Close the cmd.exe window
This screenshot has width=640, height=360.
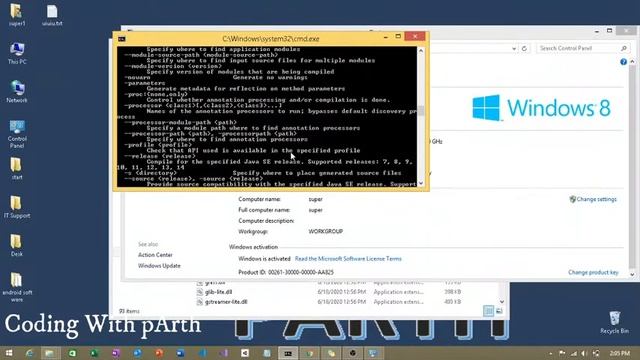tap(415, 37)
